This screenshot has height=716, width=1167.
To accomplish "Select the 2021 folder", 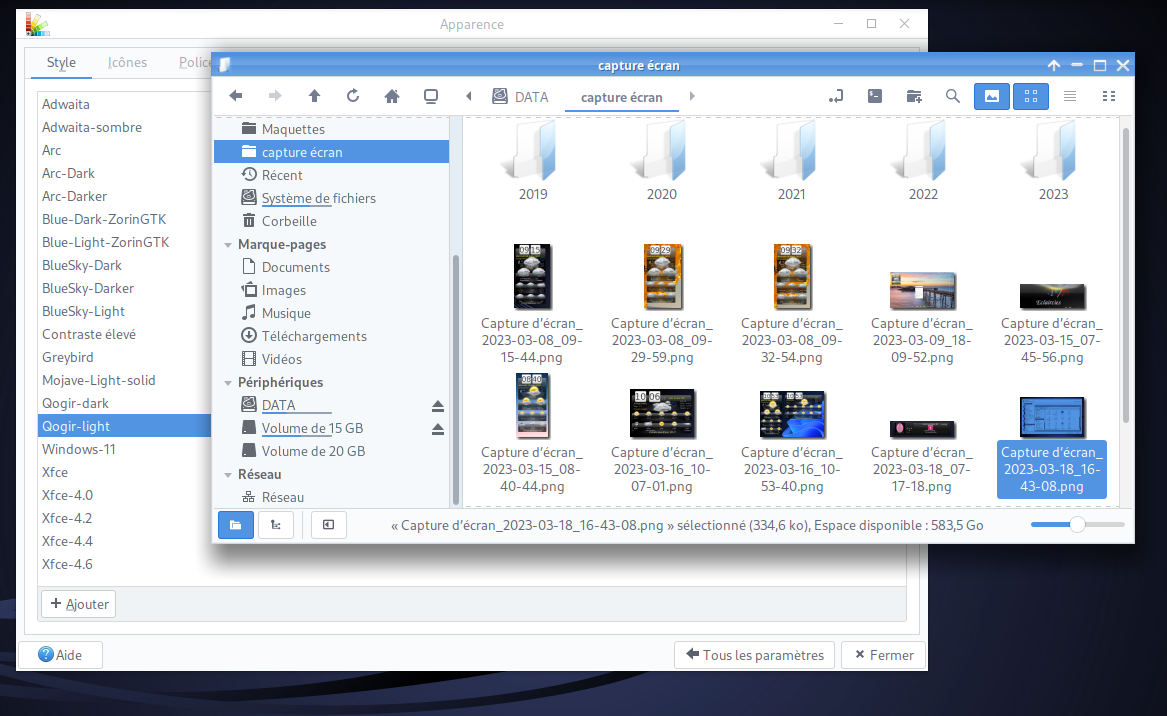I will pyautogui.click(x=791, y=162).
